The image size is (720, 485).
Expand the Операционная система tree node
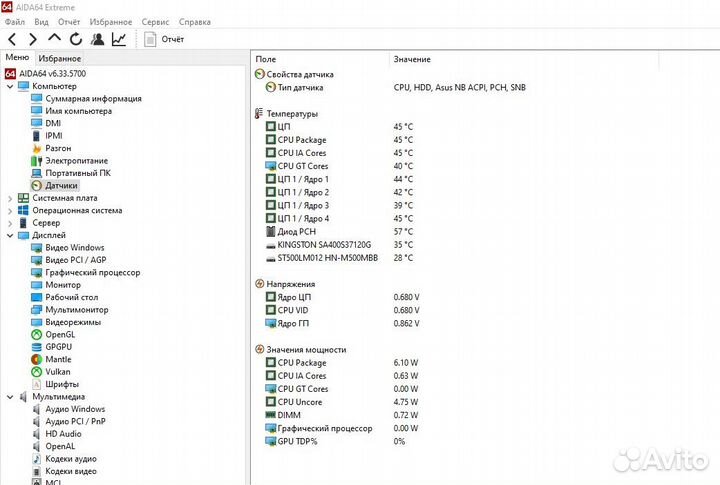coord(10,210)
